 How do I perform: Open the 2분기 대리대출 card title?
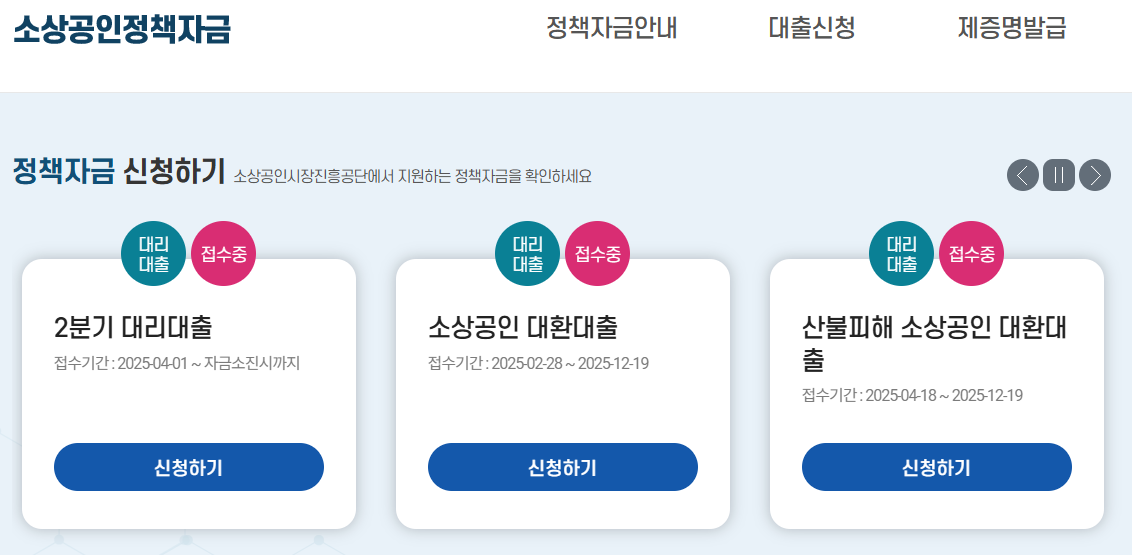133,327
